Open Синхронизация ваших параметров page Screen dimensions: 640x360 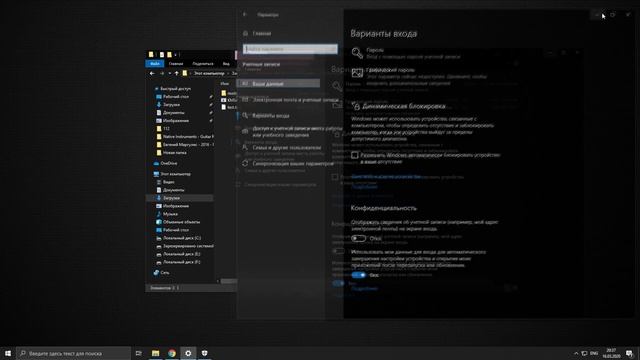(293, 163)
